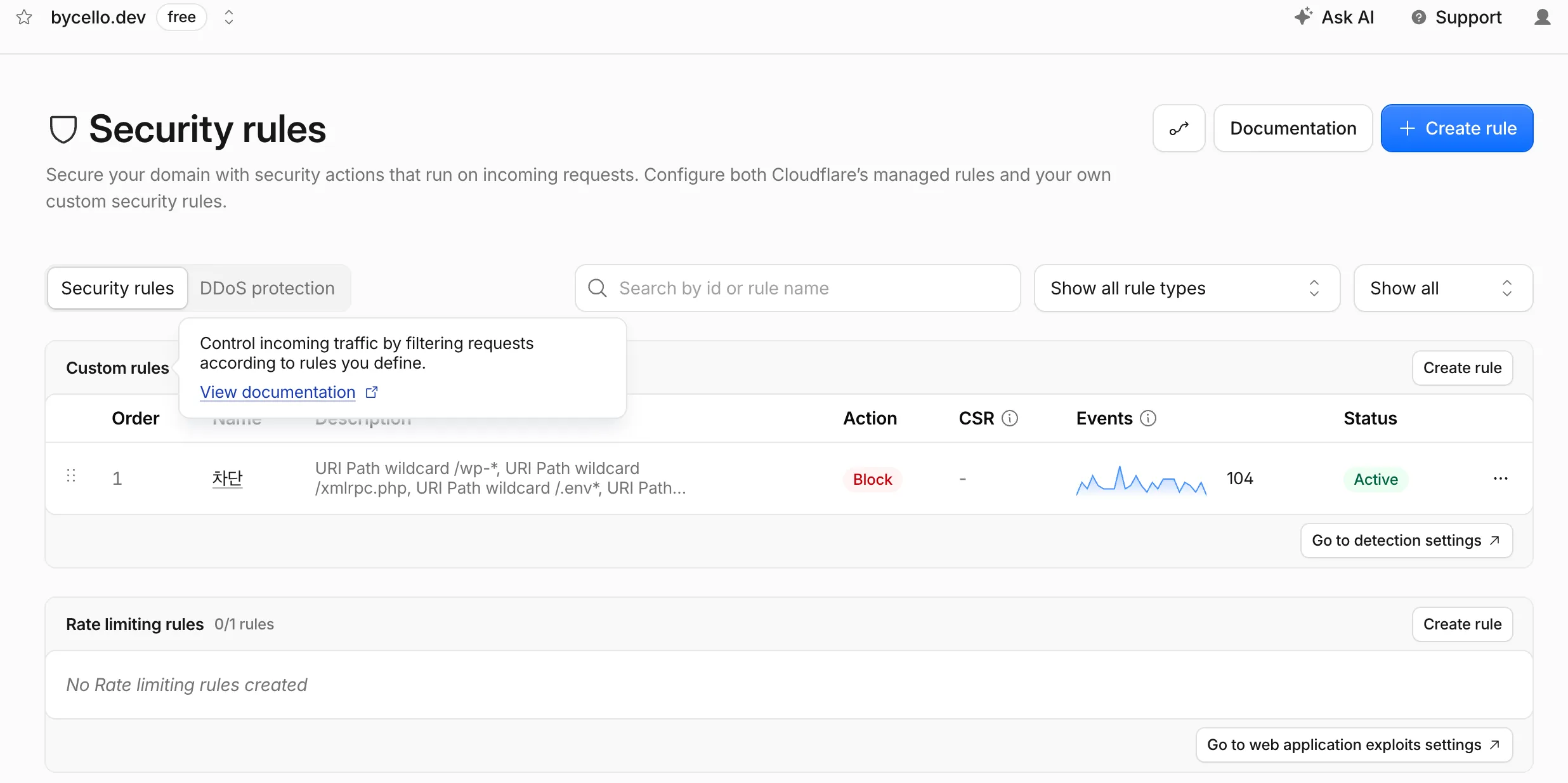The image size is (1568, 783).
Task: Click the traffic flow diagram icon button
Action: click(x=1179, y=128)
